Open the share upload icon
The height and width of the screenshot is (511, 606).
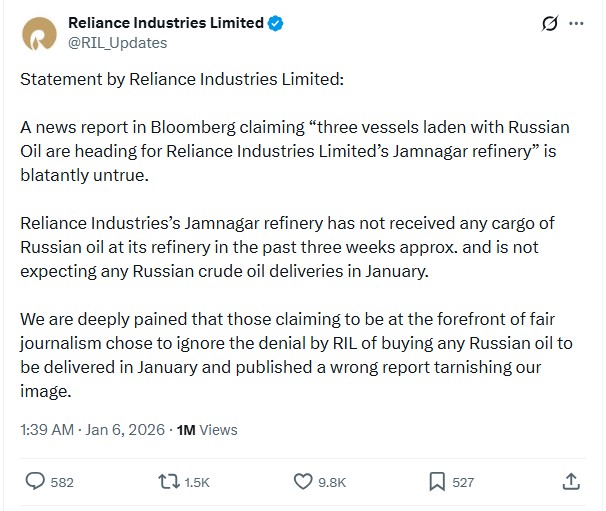(571, 481)
